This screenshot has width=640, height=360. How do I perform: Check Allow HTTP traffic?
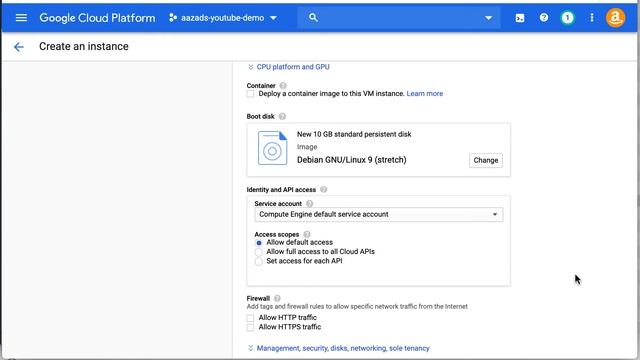tap(251, 318)
